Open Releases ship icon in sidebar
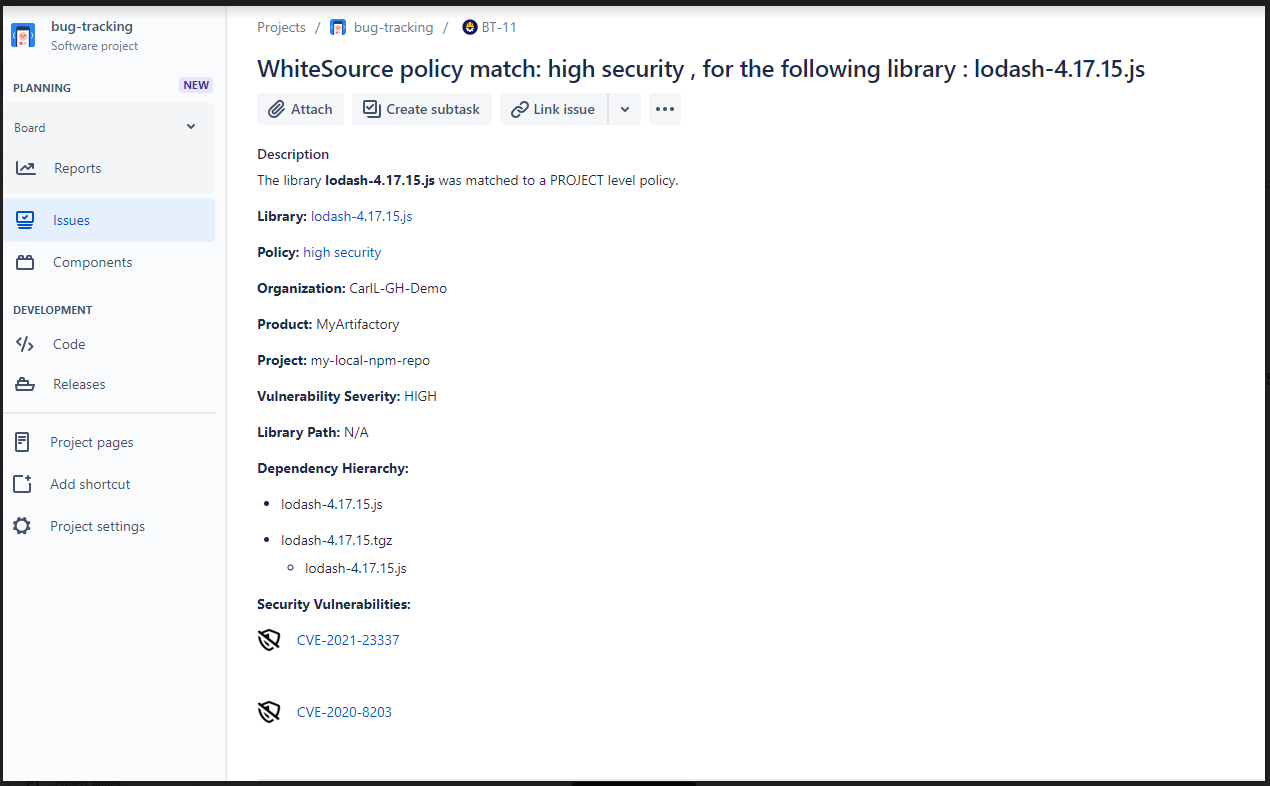This screenshot has height=786, width=1270. pos(25,384)
